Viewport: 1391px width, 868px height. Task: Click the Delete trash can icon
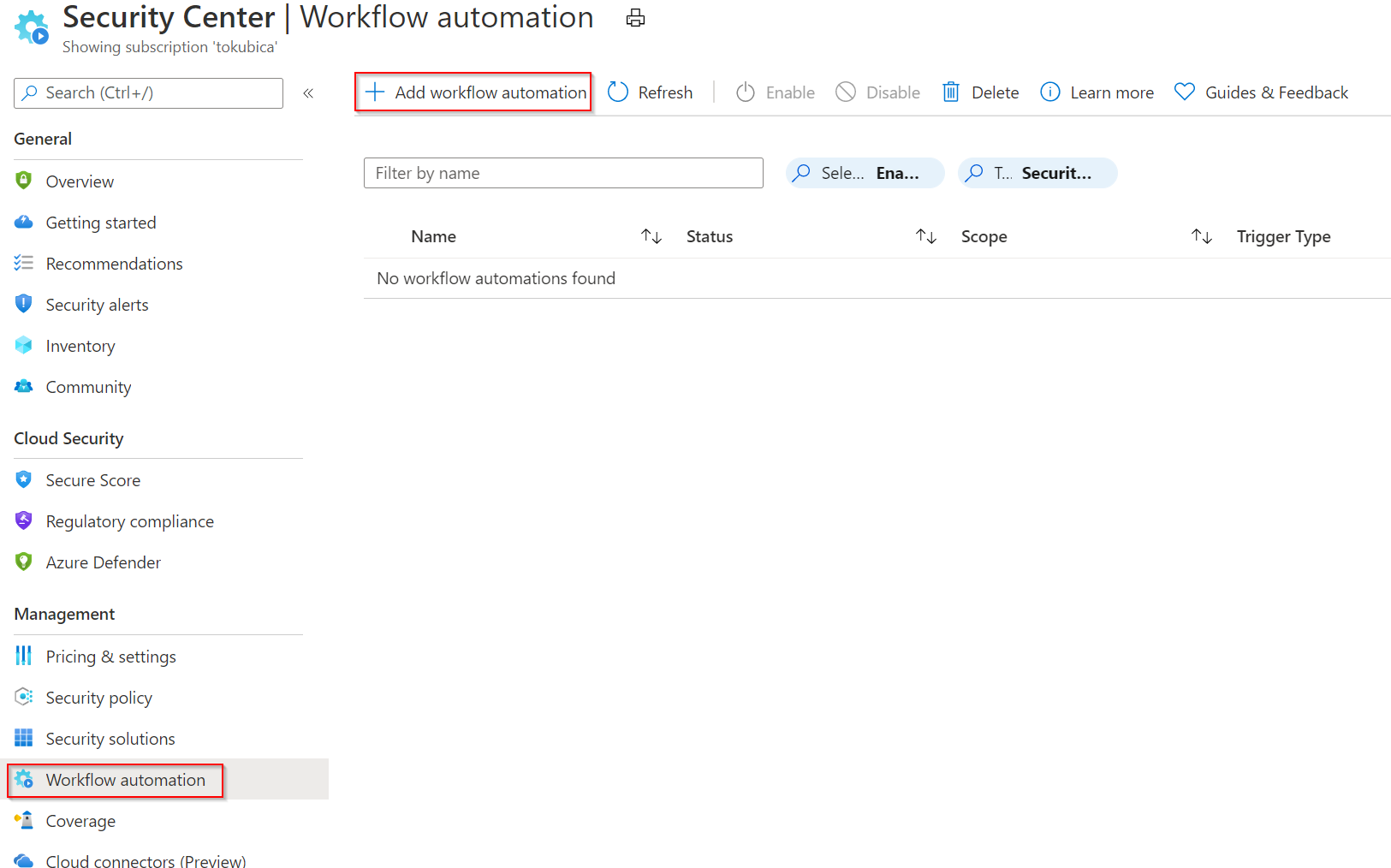(950, 92)
